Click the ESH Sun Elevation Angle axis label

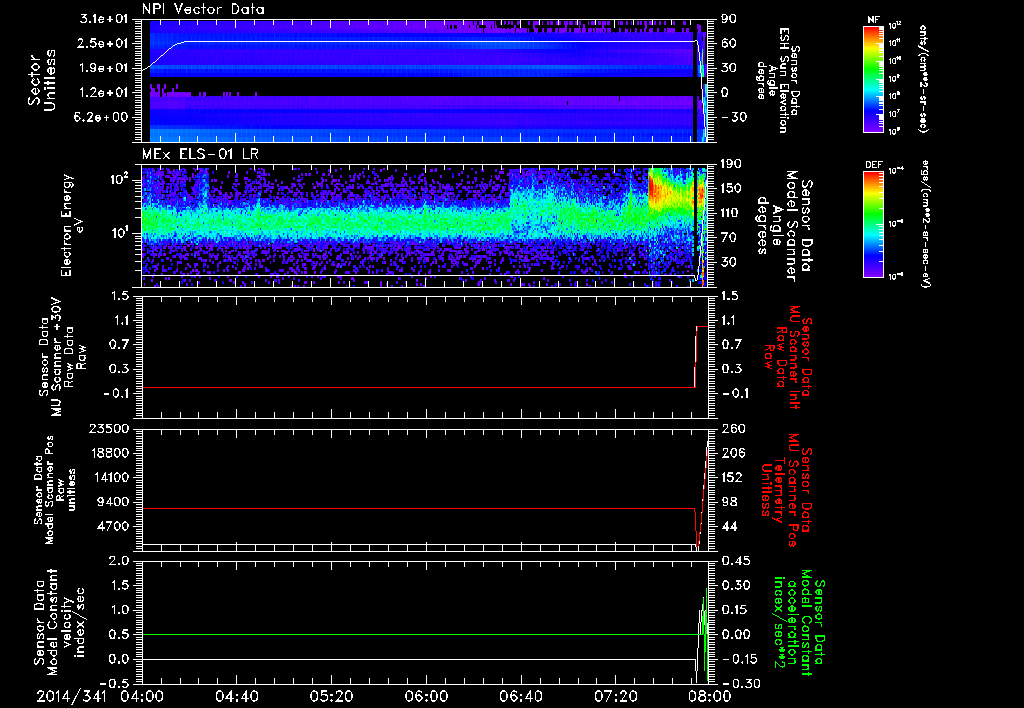pos(778,80)
